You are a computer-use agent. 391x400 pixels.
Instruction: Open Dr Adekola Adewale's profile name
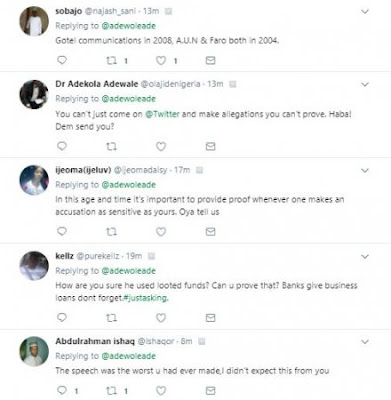pos(97,84)
